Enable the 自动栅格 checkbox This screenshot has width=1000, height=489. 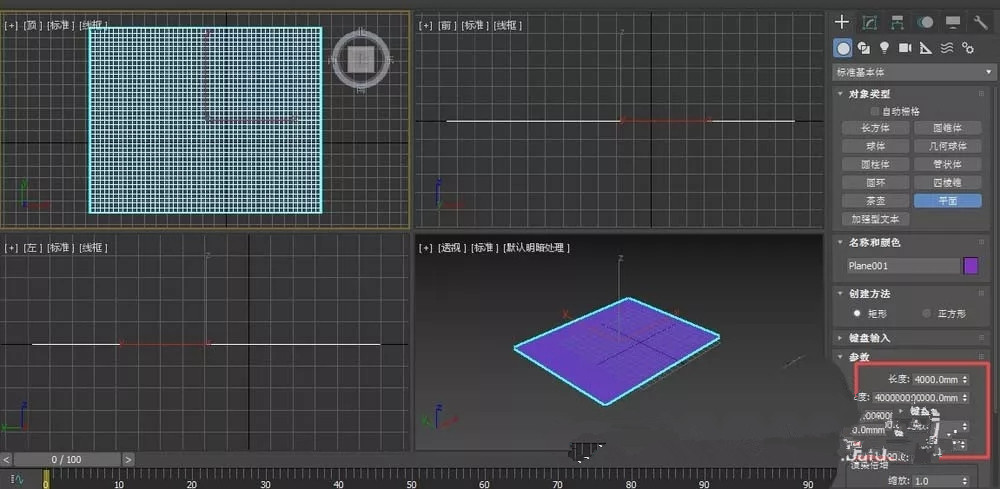point(874,111)
